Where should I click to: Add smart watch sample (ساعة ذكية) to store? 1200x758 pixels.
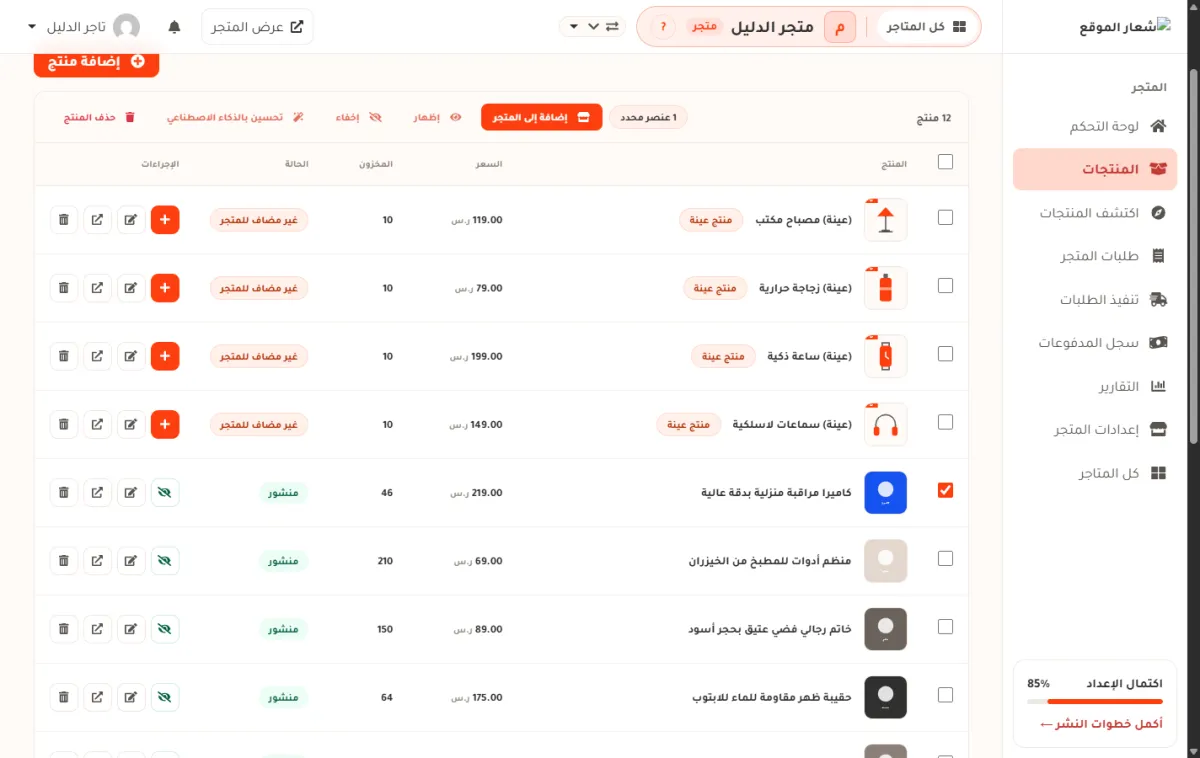click(x=165, y=356)
